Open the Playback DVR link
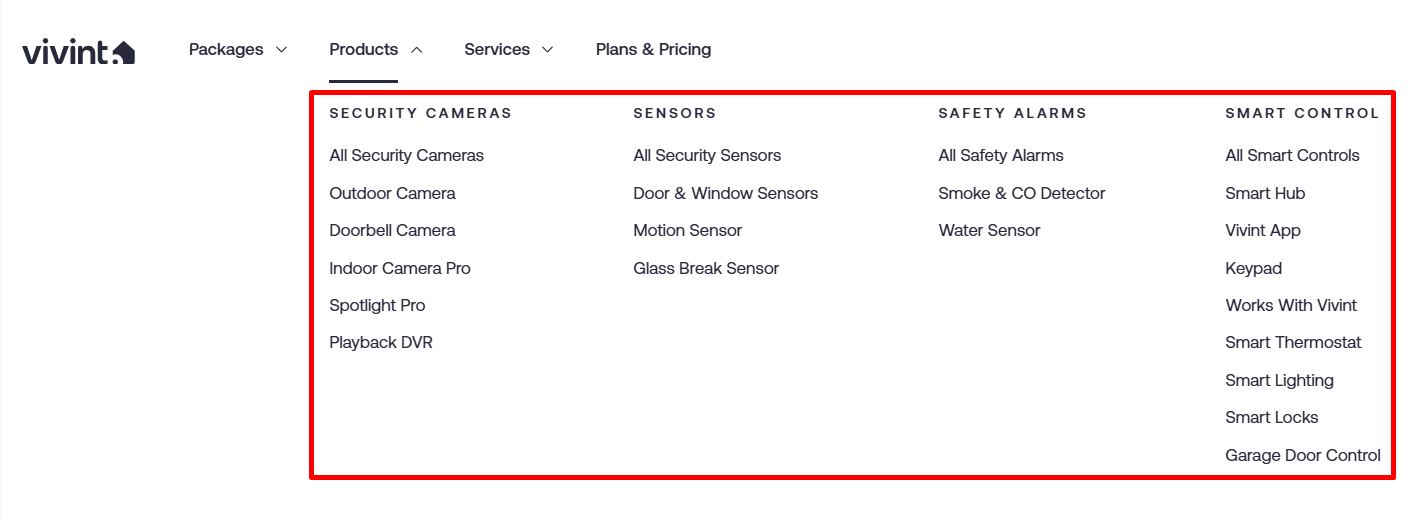This screenshot has height=524, width=1418. tap(381, 343)
